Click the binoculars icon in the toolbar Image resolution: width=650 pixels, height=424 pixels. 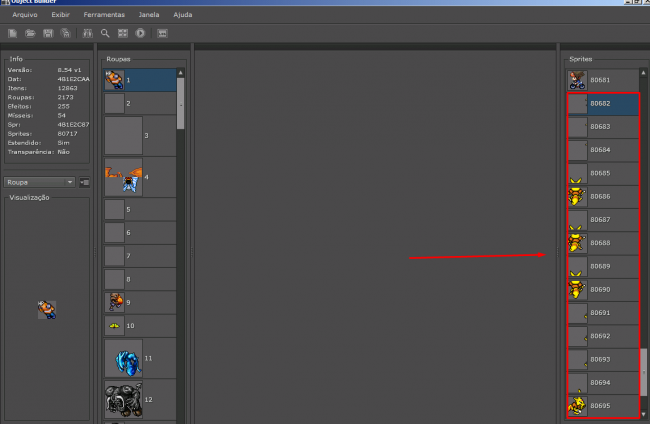(x=87, y=33)
